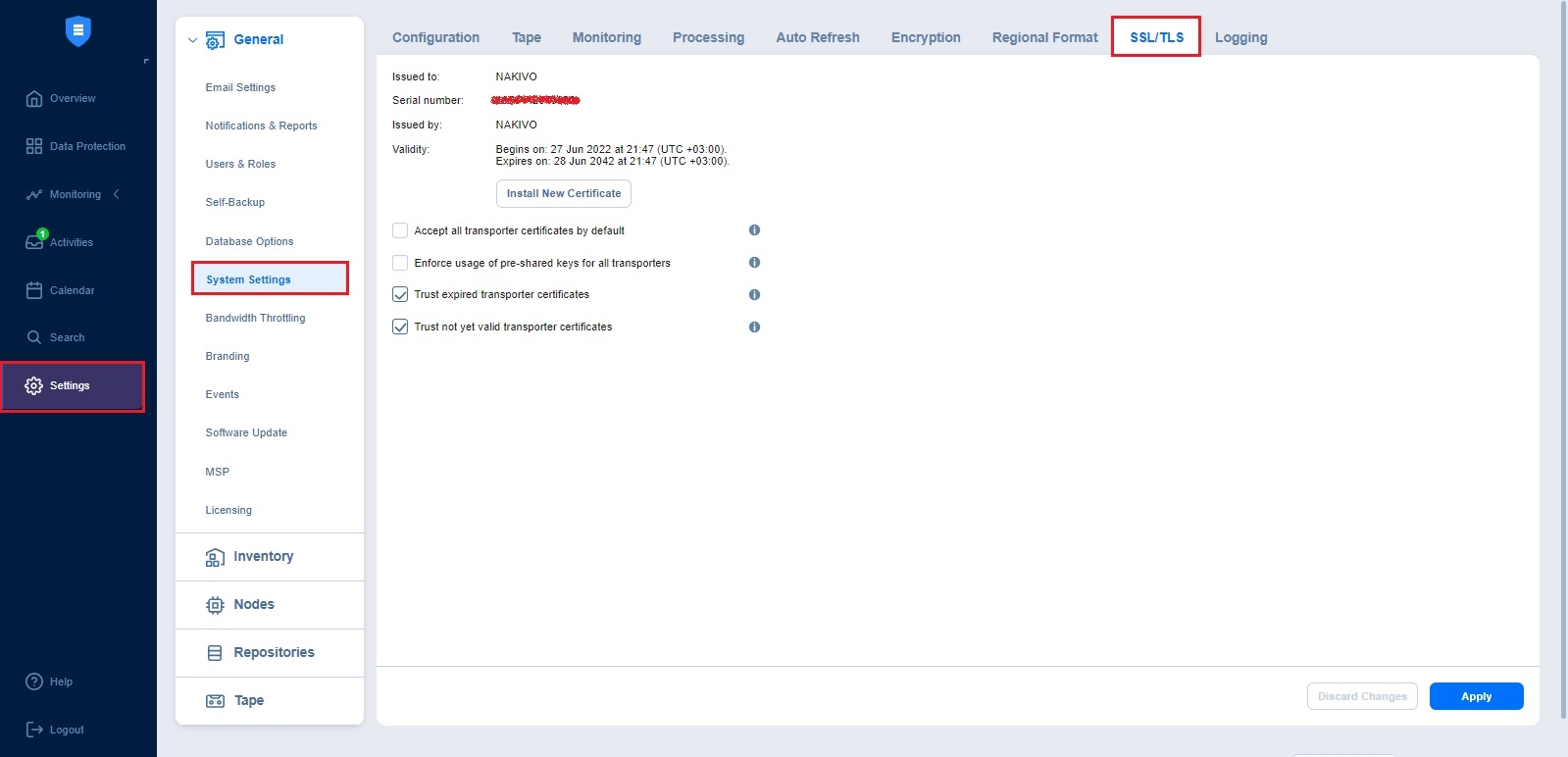This screenshot has width=1568, height=757.
Task: Open Bandwidth Throttling settings
Action: tap(255, 318)
